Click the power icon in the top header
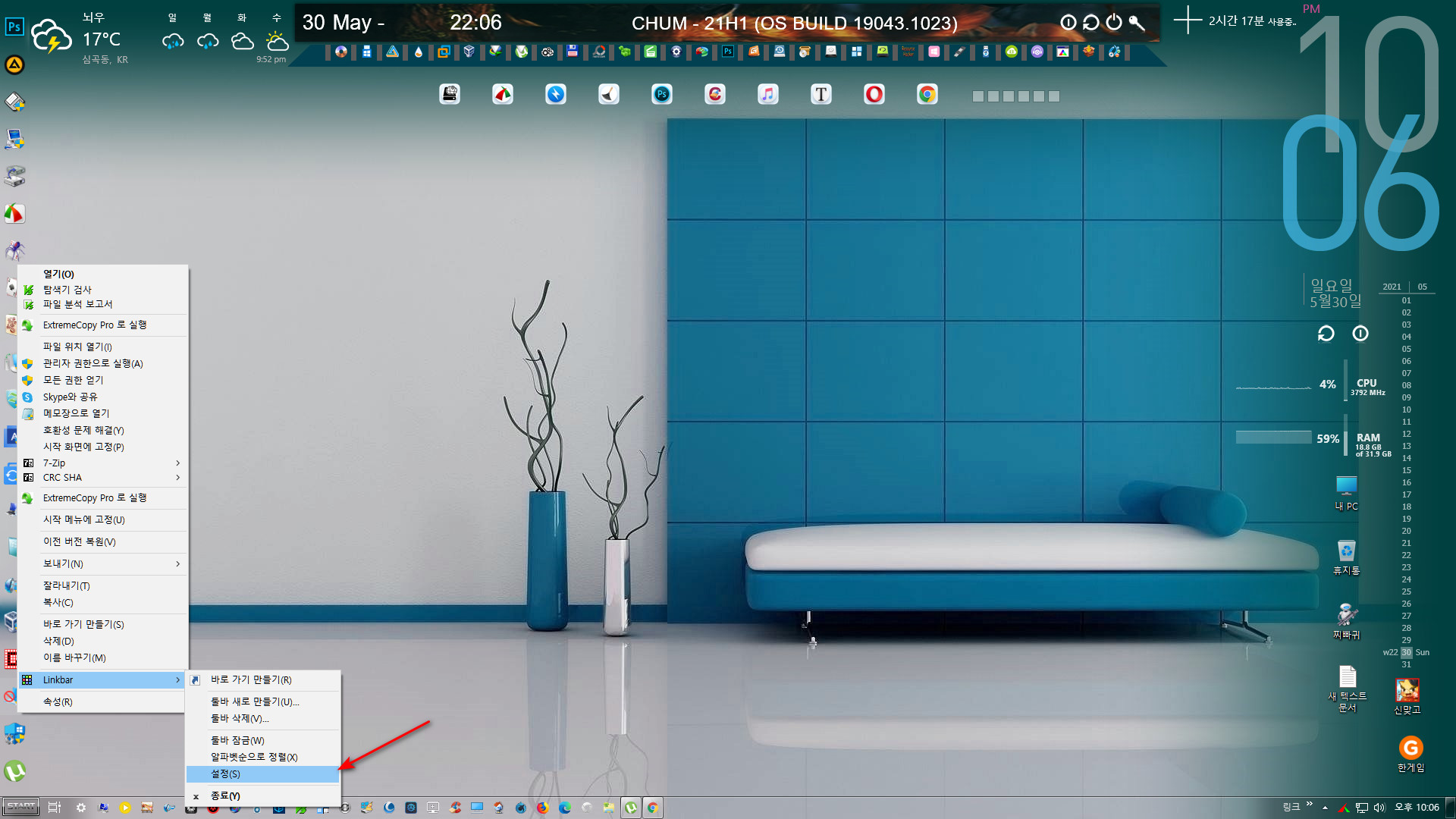The image size is (1456, 819). (1113, 22)
